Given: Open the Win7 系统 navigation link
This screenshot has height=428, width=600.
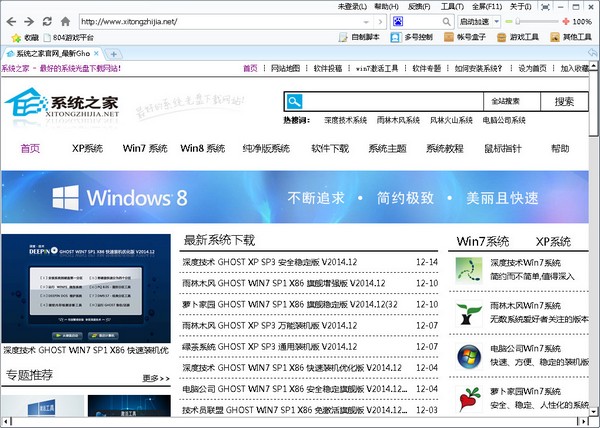Looking at the screenshot, I should [145, 148].
